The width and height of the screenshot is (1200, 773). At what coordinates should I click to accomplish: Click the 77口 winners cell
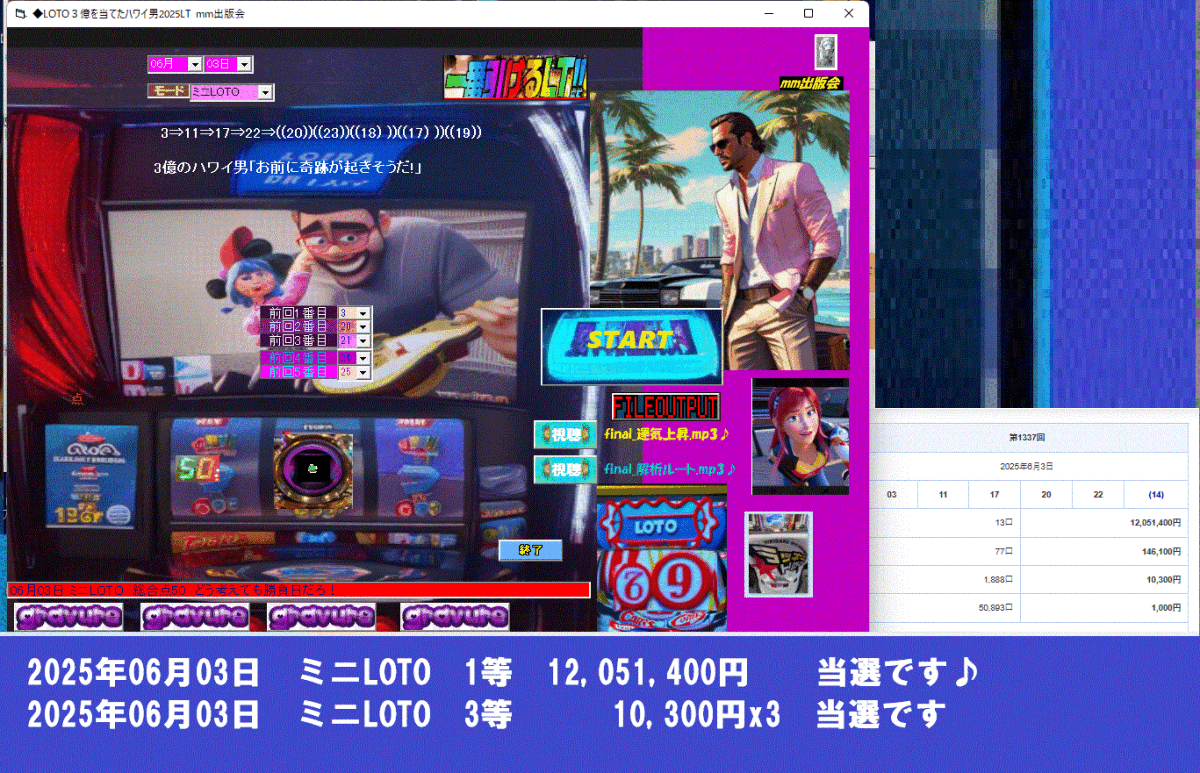(x=945, y=551)
